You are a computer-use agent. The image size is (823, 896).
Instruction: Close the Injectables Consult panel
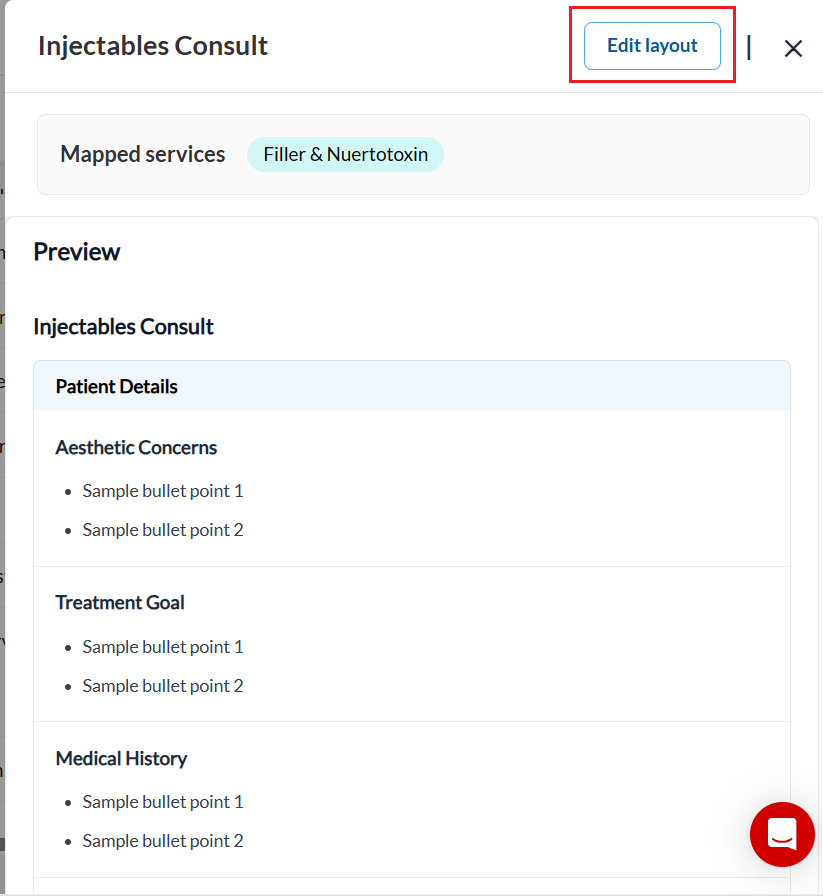coord(793,48)
